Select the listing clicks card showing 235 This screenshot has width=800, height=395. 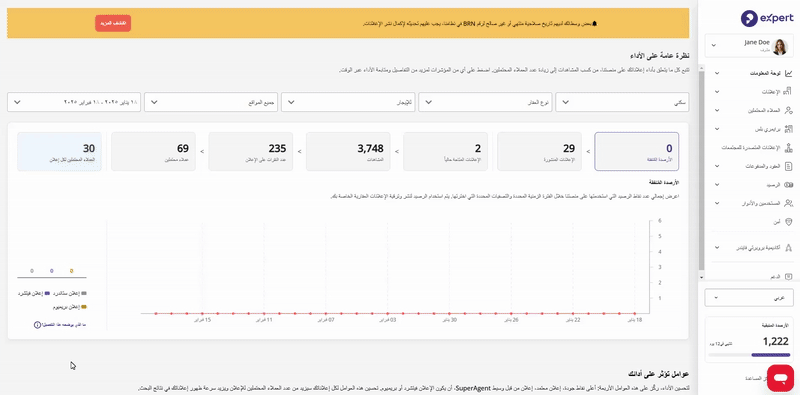(x=251, y=152)
